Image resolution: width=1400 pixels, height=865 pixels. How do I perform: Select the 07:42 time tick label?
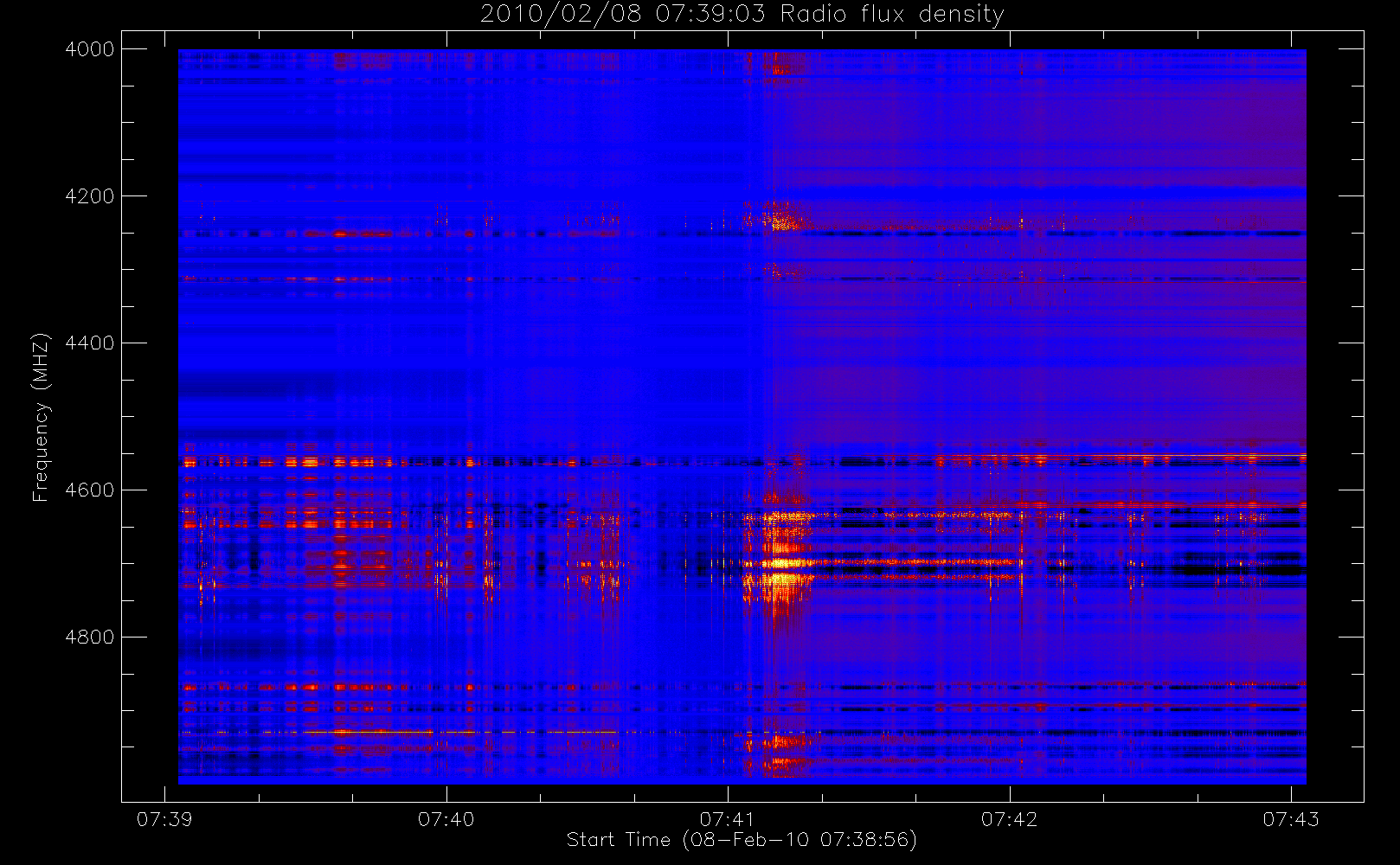[1010, 819]
